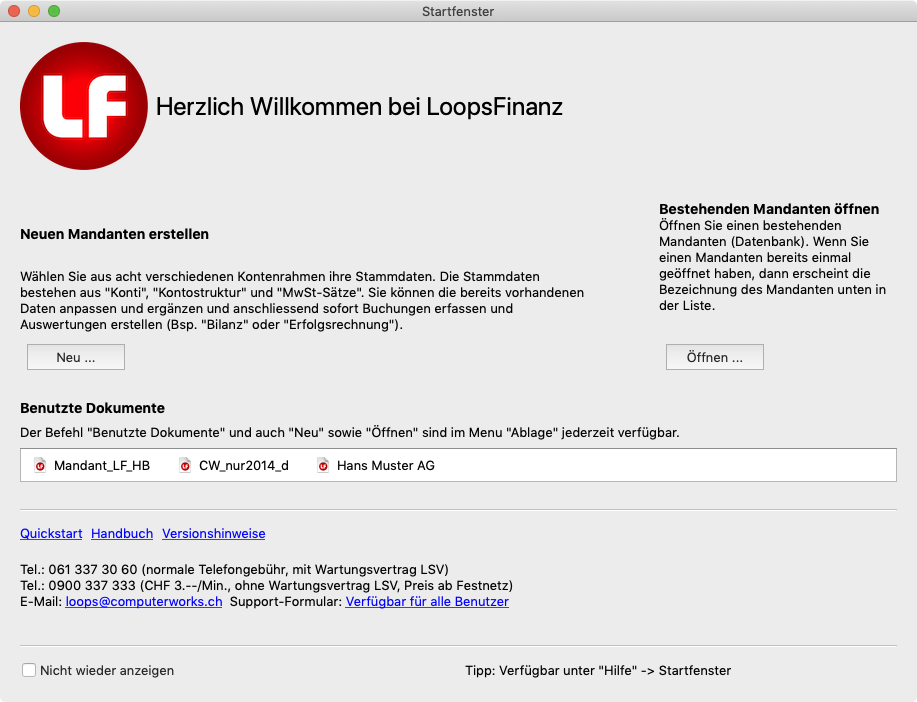The height and width of the screenshot is (702, 917).
Task: Click the red app icon beside CW_nur2014_d
Action: [x=185, y=464]
